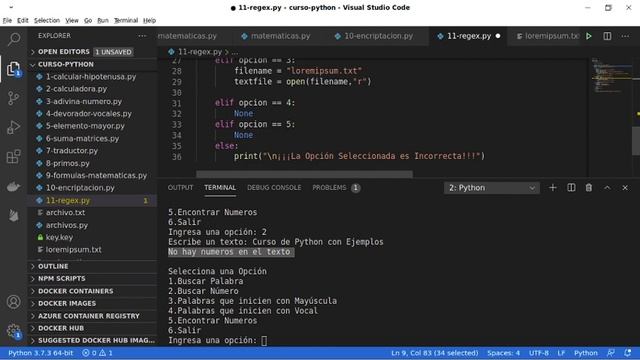This screenshot has width=640, height=360.
Task: Open the Help menu
Action: pyautogui.click(x=149, y=20)
